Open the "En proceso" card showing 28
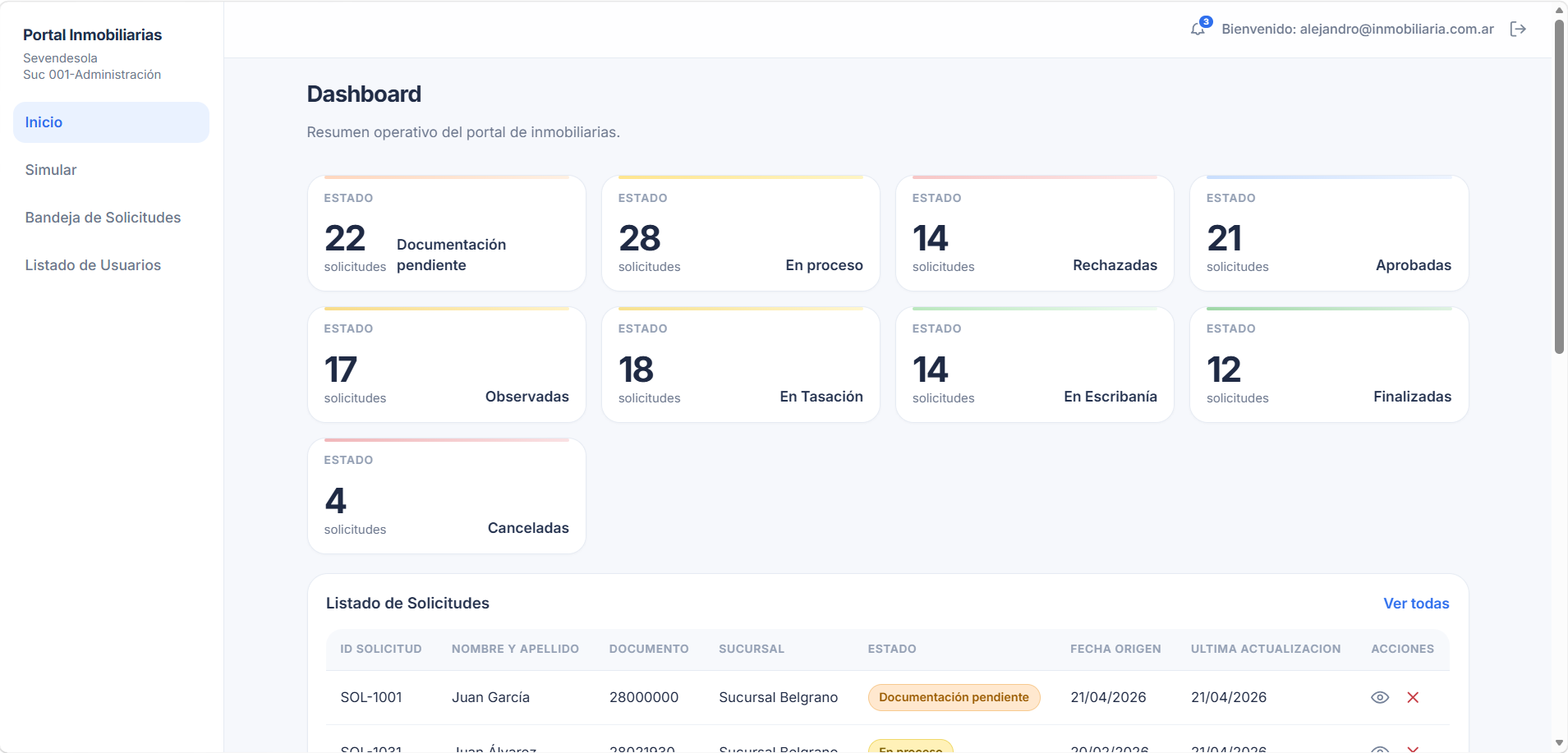 [740, 232]
